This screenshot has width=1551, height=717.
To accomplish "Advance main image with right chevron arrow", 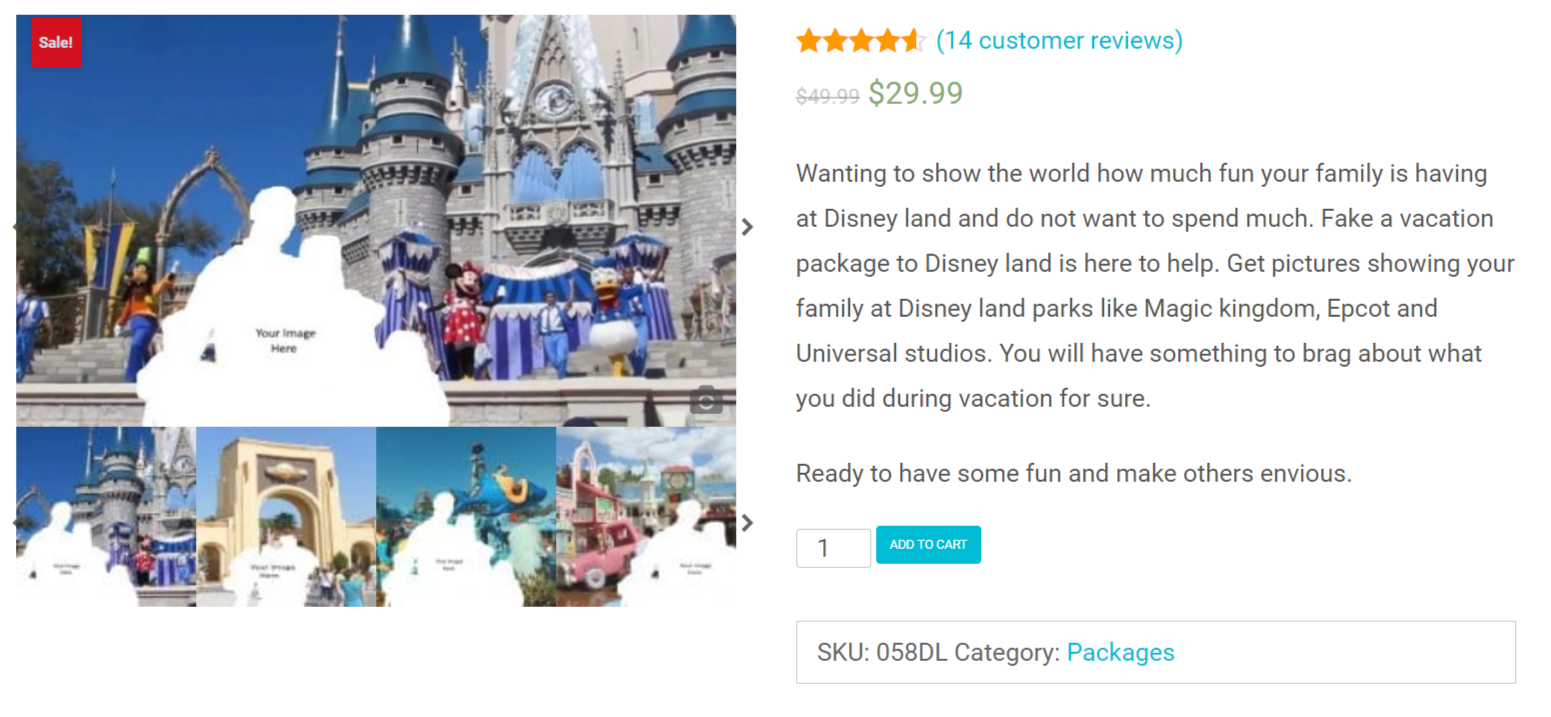I will 747,227.
